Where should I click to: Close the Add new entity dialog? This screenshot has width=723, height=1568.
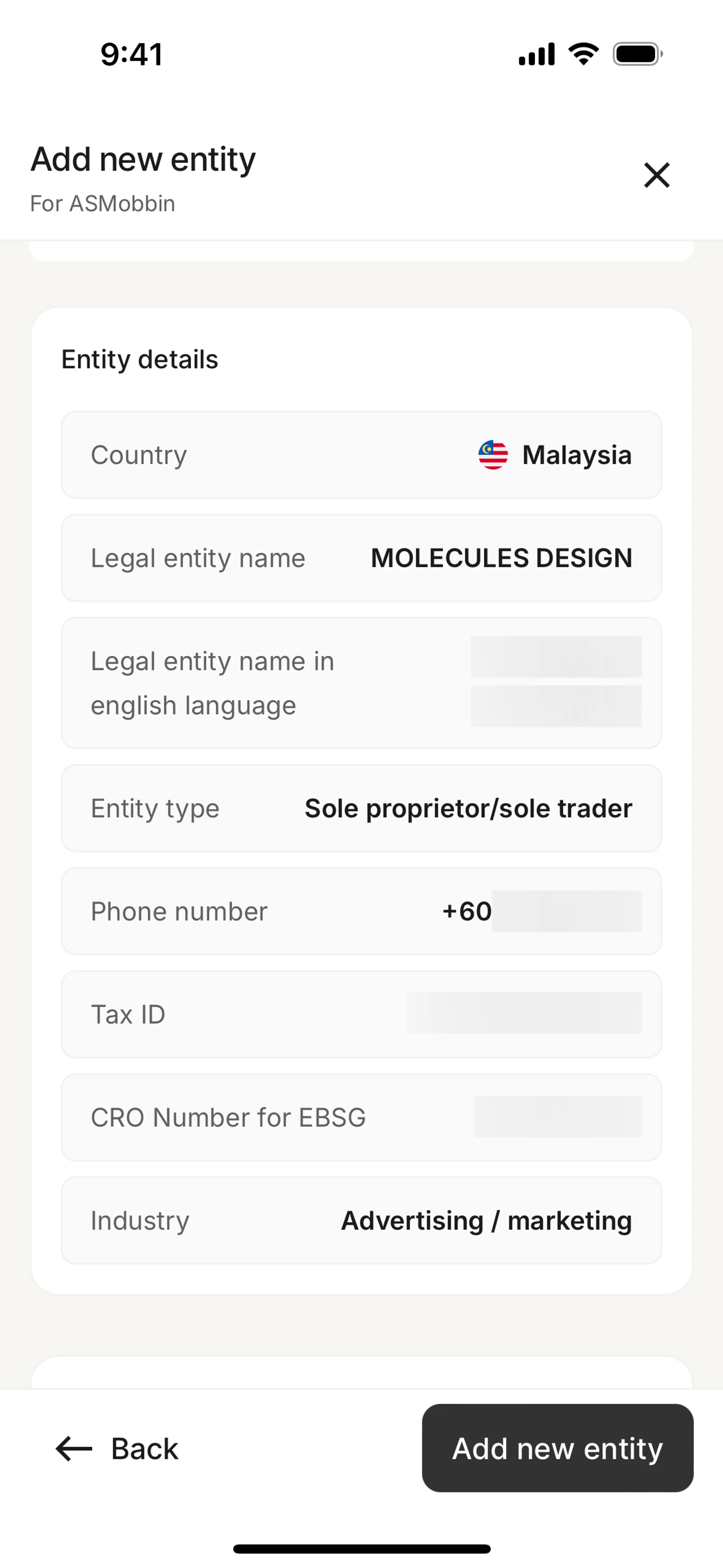(x=657, y=175)
